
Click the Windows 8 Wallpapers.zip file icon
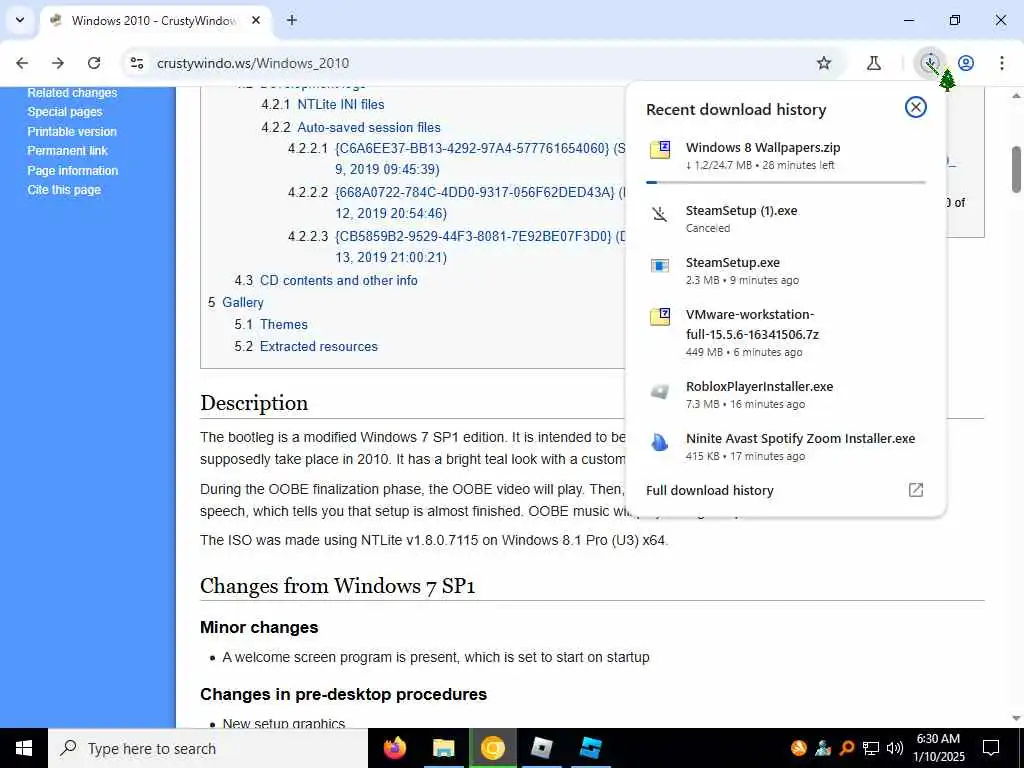coord(660,150)
